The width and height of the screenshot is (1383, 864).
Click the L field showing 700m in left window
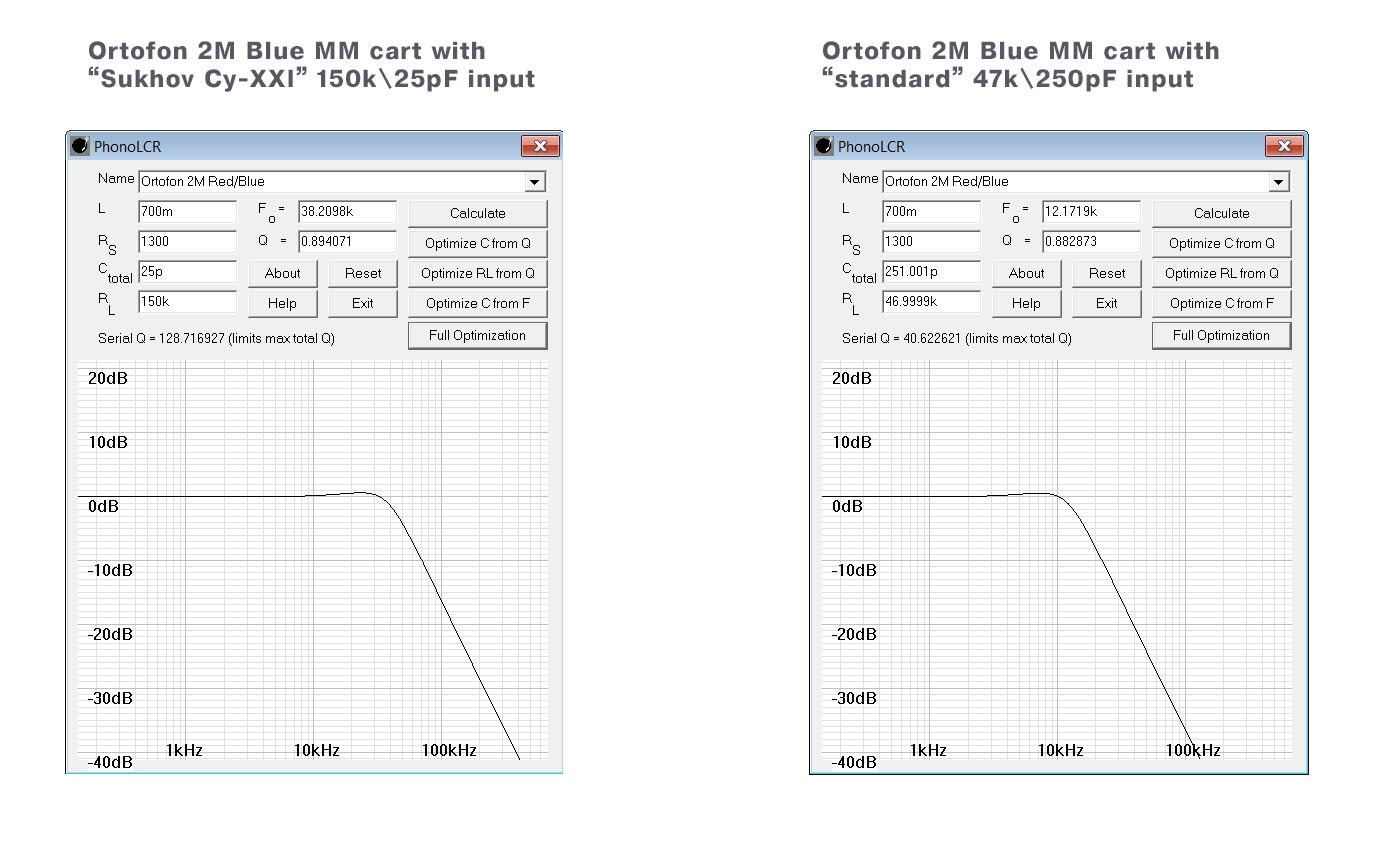pos(187,212)
